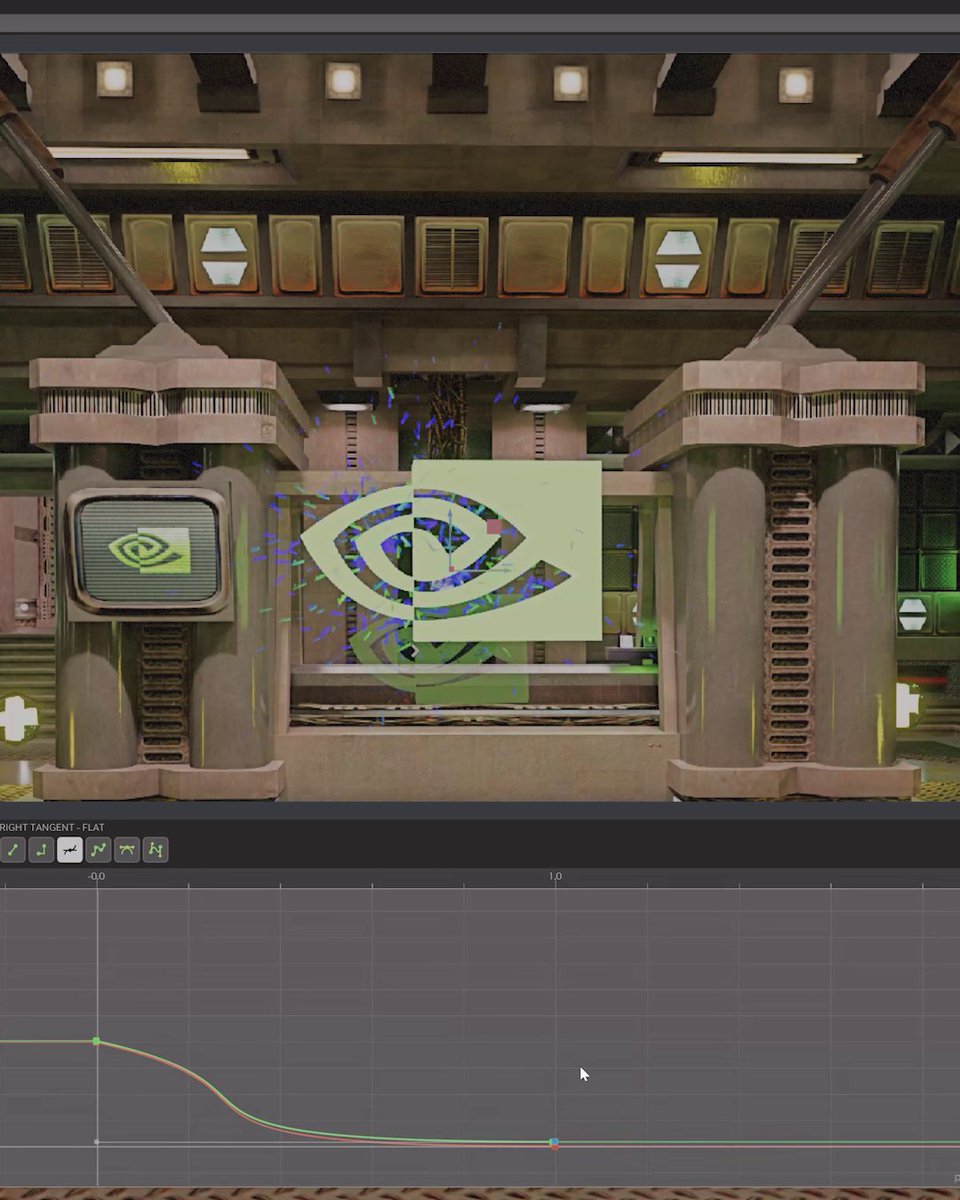
Task: Click the NVIDIA monitor screen on left pillar
Action: [148, 550]
